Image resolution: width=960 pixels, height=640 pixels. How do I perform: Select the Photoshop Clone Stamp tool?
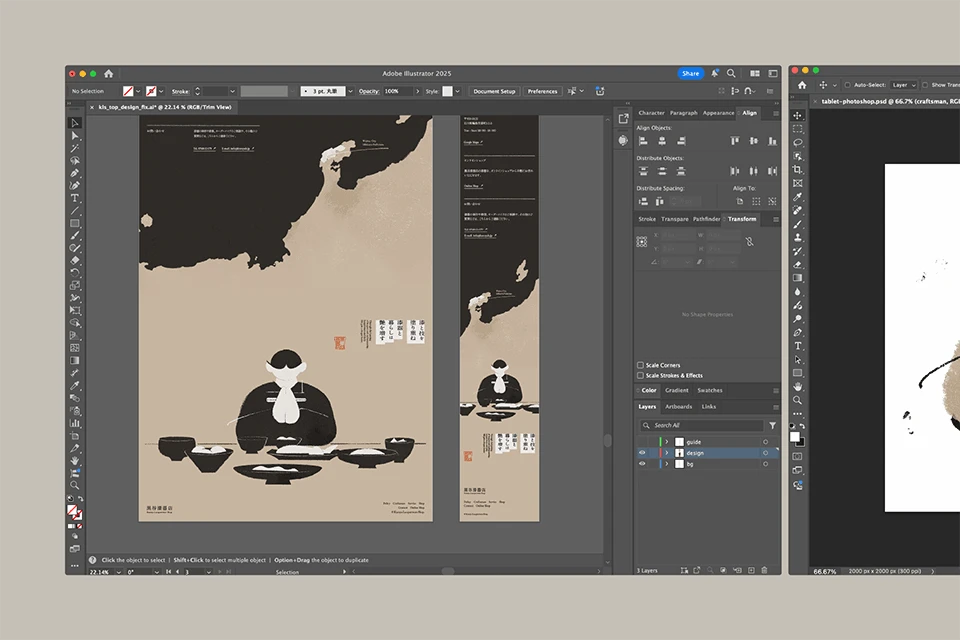click(x=798, y=238)
